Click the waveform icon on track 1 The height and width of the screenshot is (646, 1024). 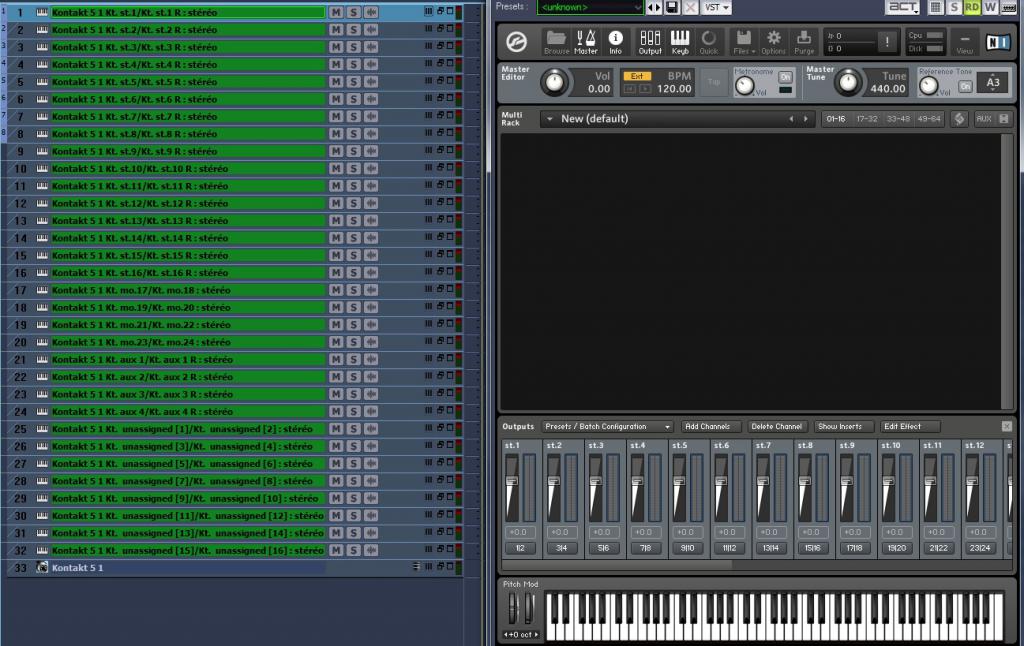point(371,12)
